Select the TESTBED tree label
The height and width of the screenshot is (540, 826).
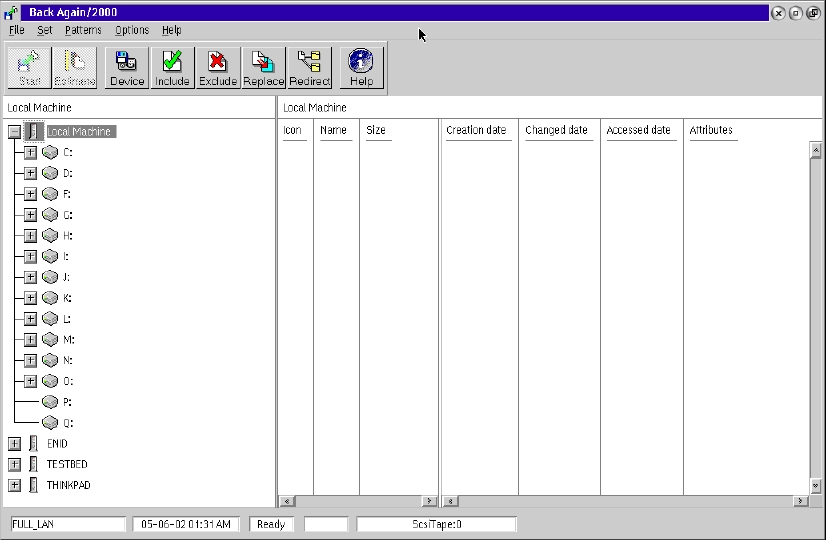click(67, 464)
